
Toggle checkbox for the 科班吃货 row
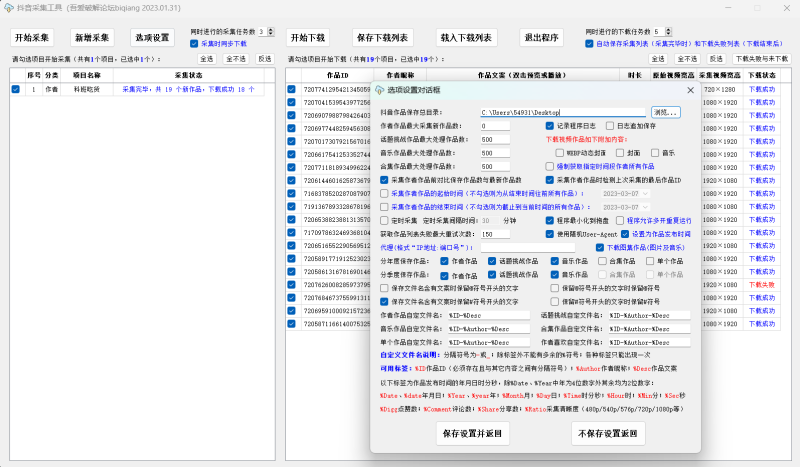coord(15,89)
